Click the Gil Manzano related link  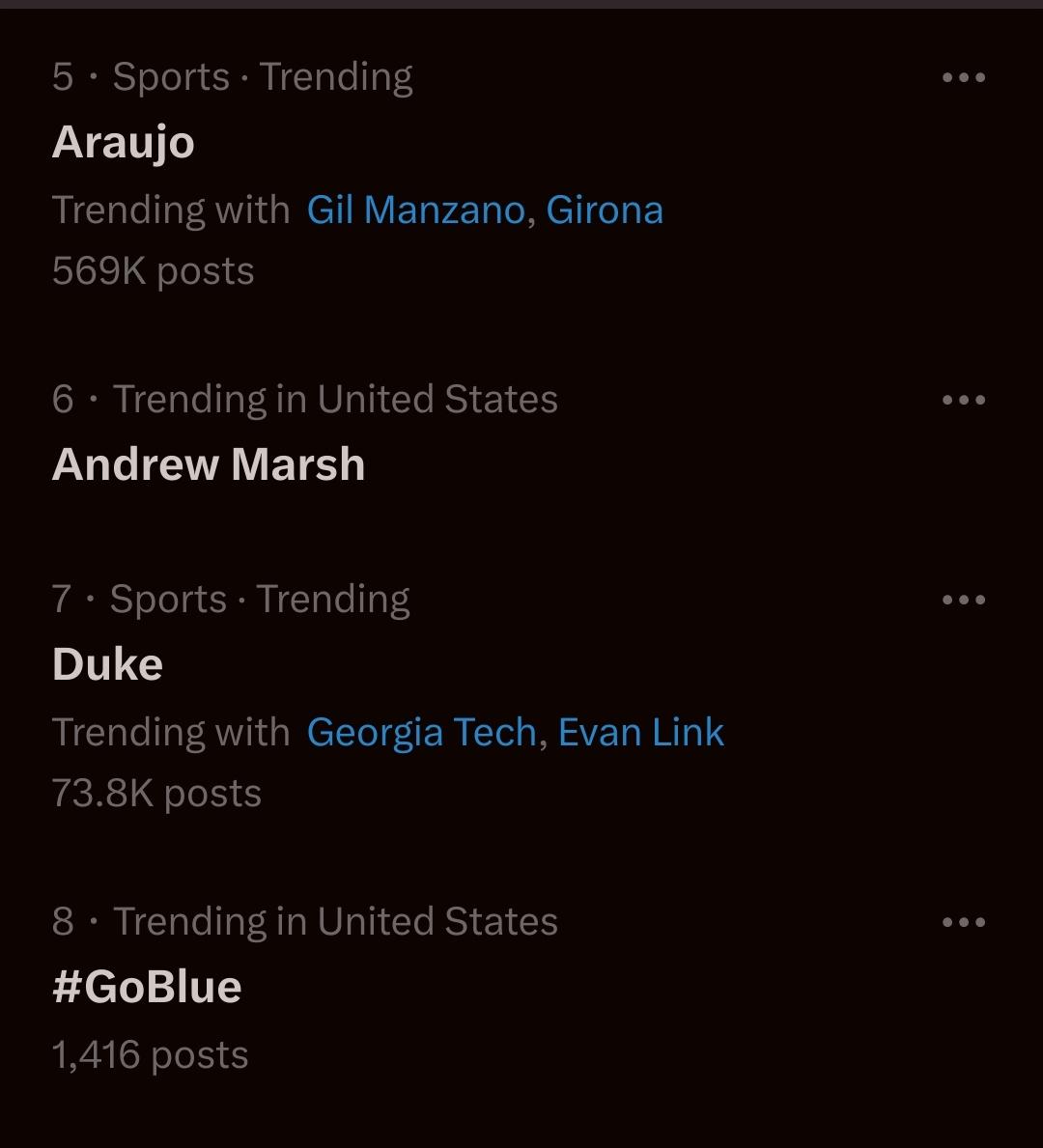tap(415, 210)
